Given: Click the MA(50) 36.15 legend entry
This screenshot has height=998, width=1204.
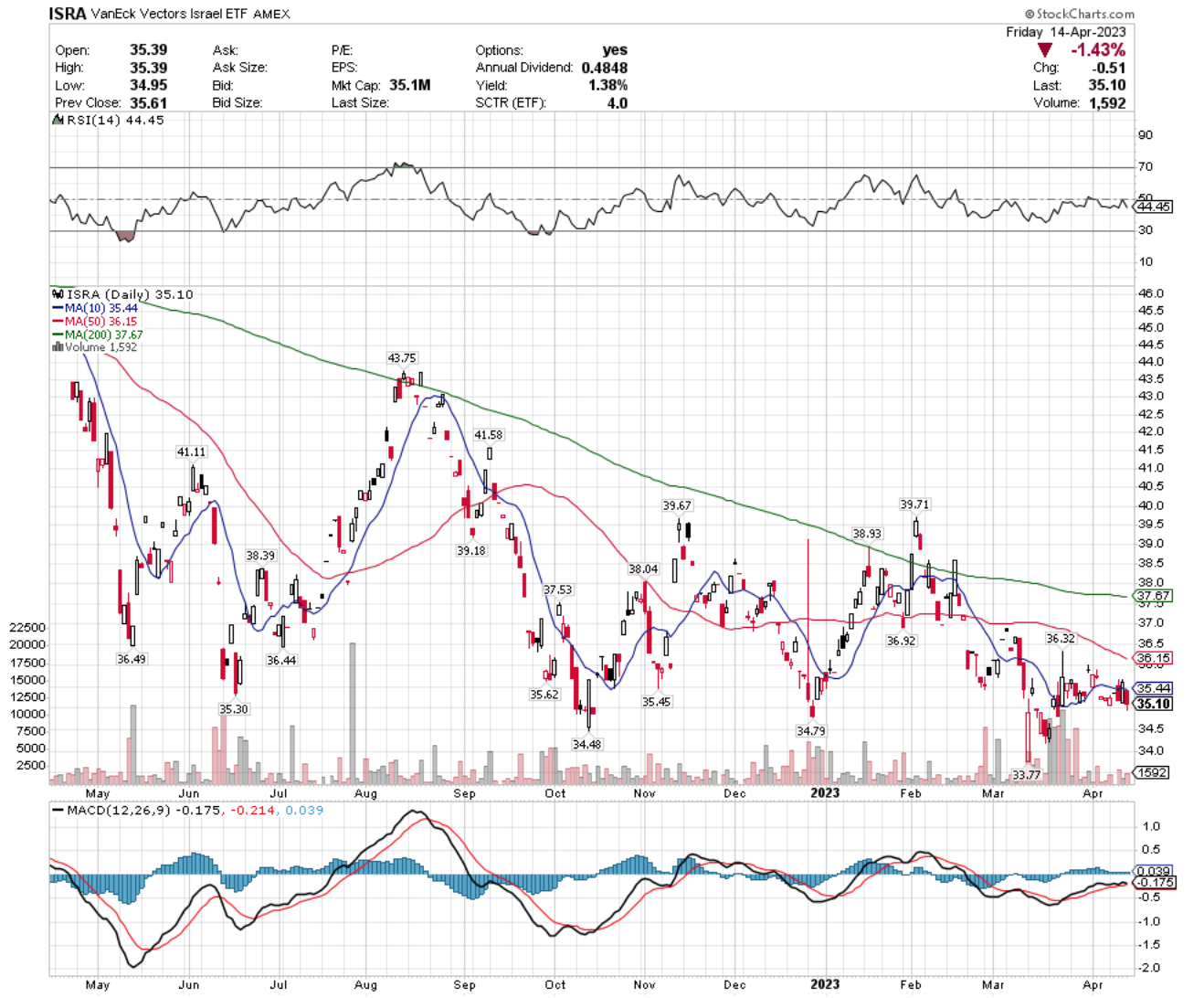Looking at the screenshot, I should 95,322.
